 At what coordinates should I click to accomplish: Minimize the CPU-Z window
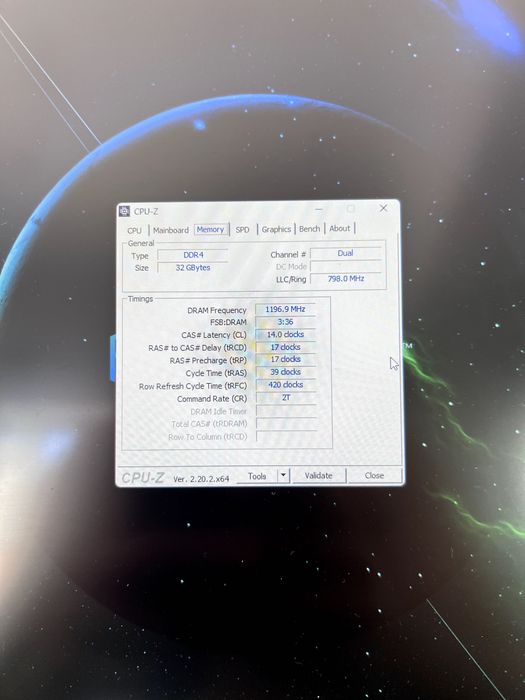point(319,209)
